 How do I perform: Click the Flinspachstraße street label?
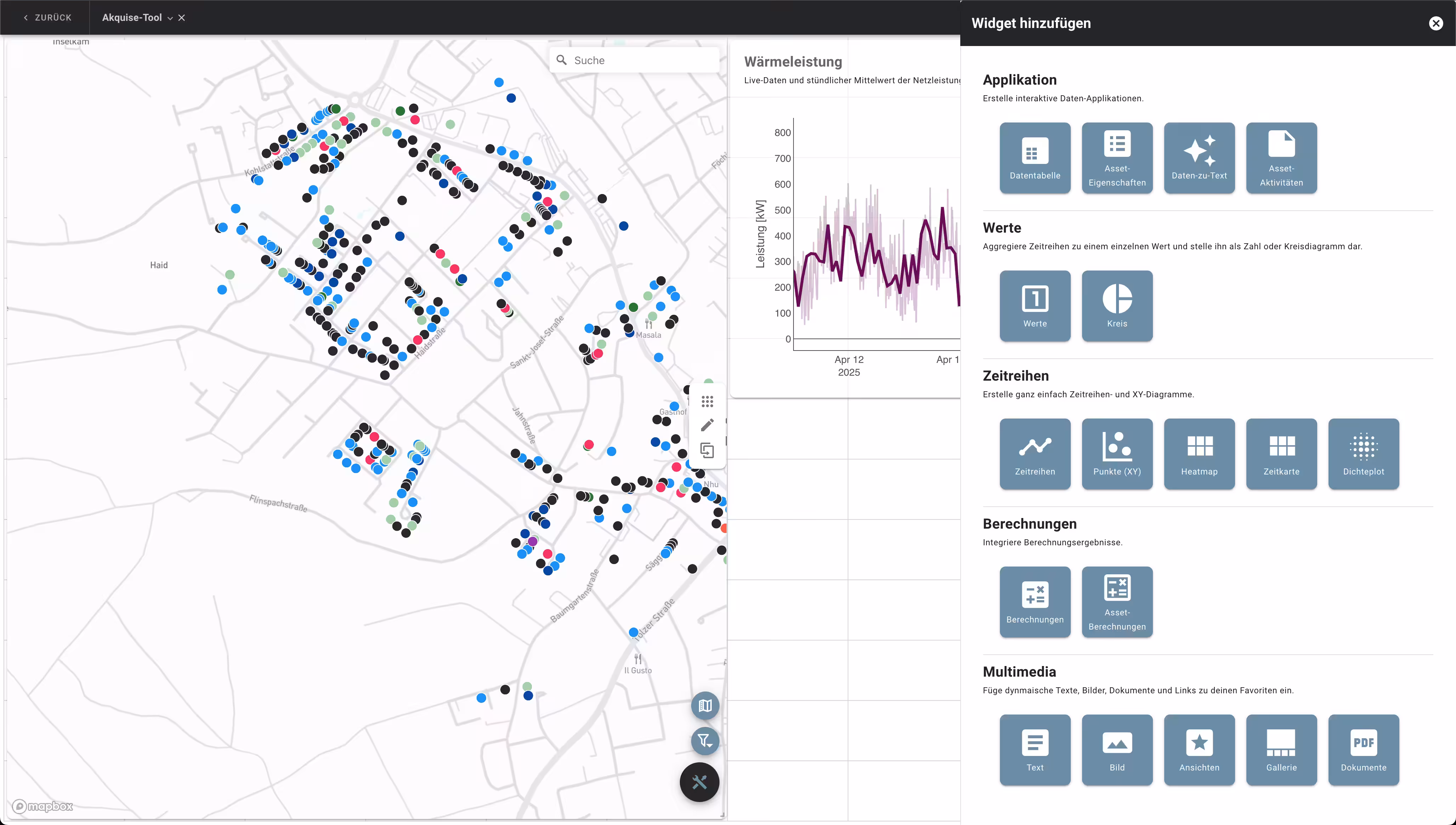tap(278, 503)
